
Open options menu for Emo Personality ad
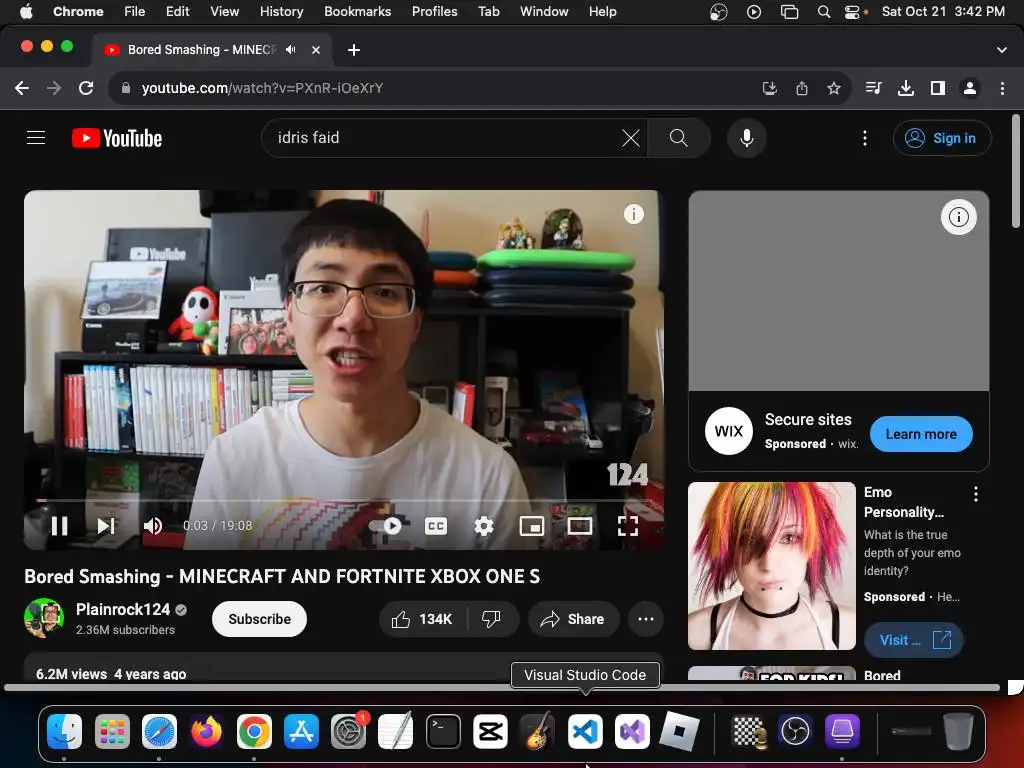pos(976,494)
